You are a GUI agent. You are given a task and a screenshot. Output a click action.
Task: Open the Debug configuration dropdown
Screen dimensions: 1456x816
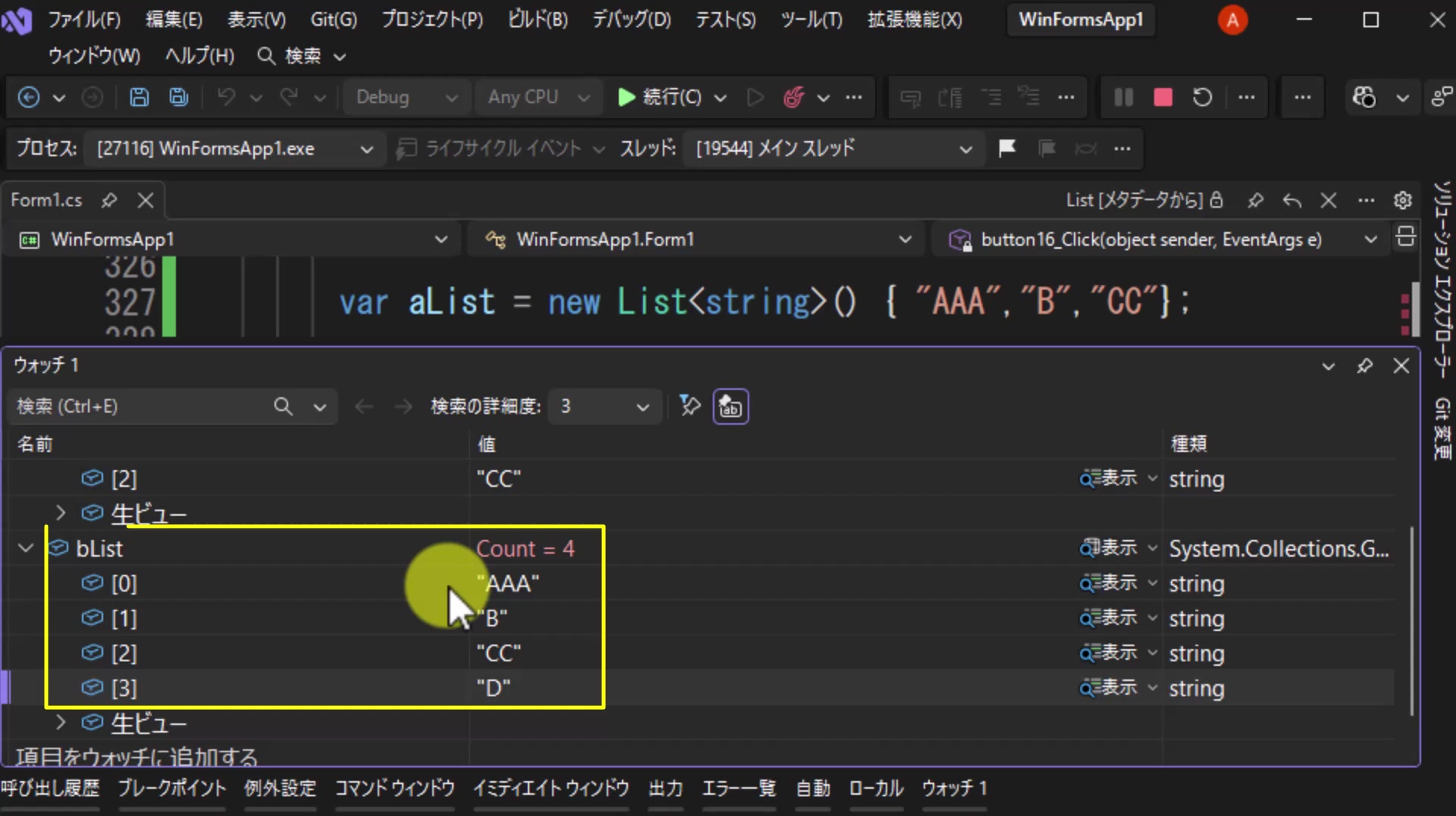coord(406,97)
